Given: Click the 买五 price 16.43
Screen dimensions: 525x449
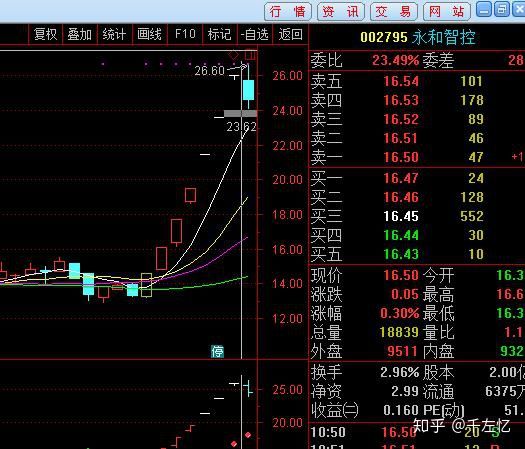Looking at the screenshot, I should click(401, 254).
